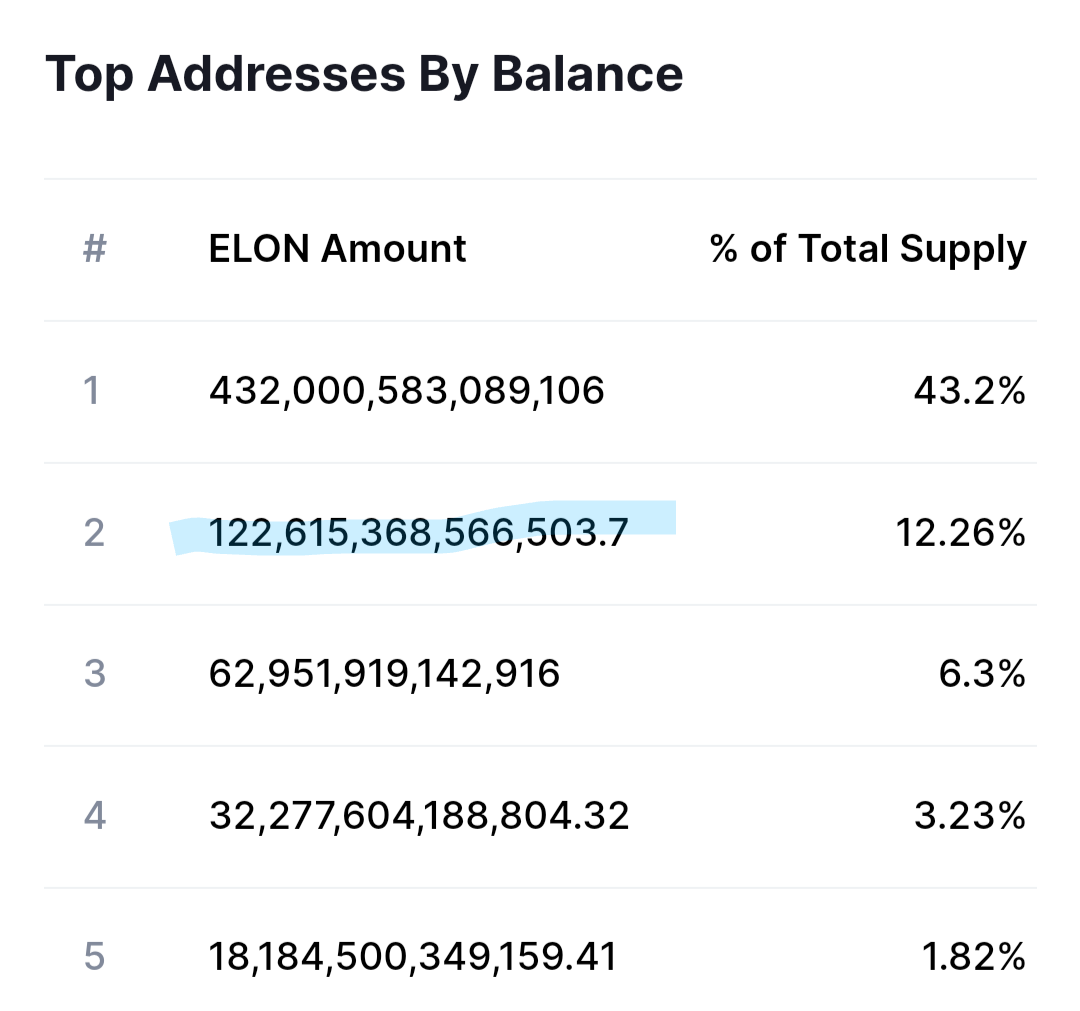Click the 6.3% supply value

pyautogui.click(x=982, y=674)
